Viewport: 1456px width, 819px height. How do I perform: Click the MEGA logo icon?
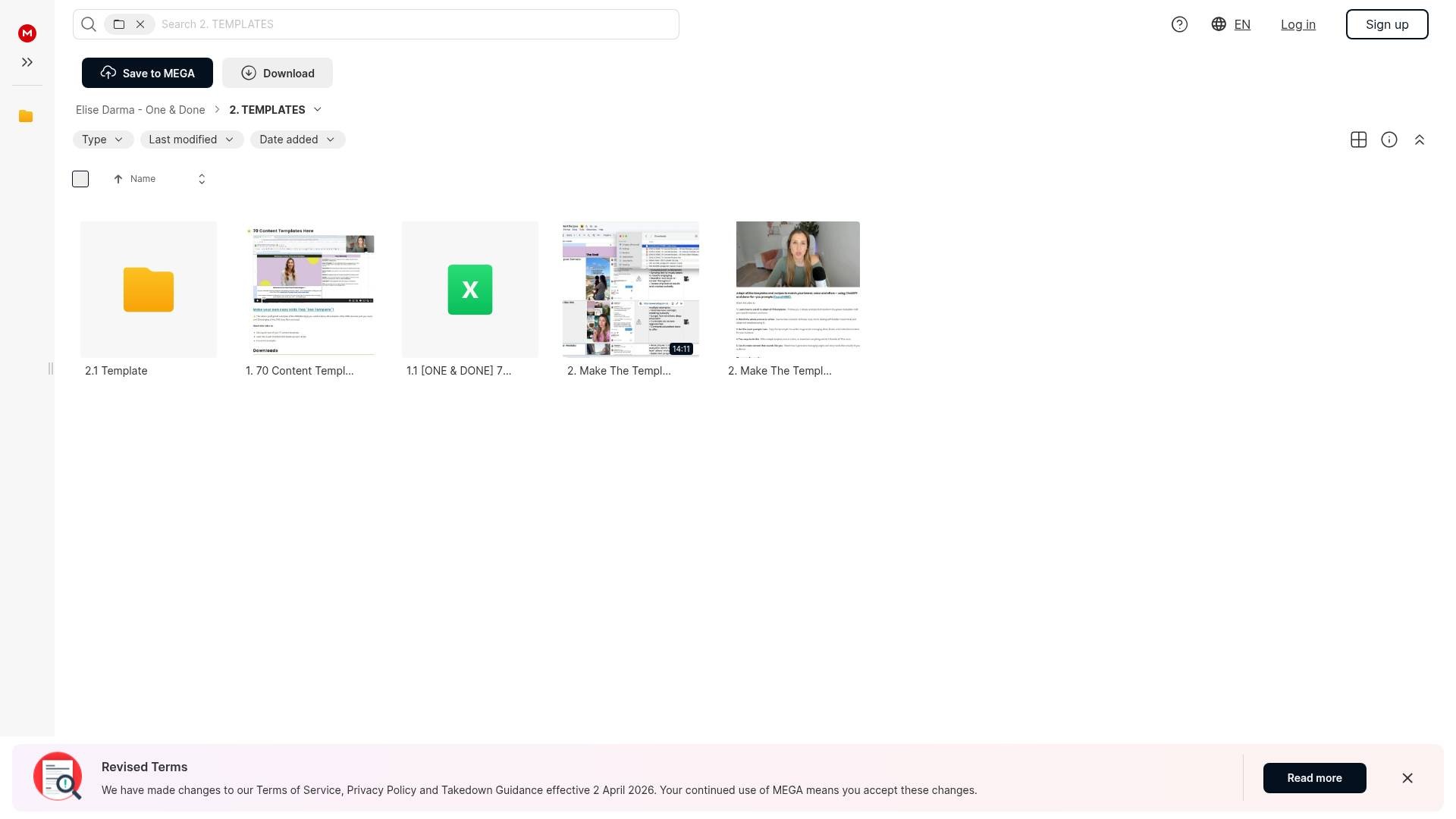pyautogui.click(x=27, y=33)
